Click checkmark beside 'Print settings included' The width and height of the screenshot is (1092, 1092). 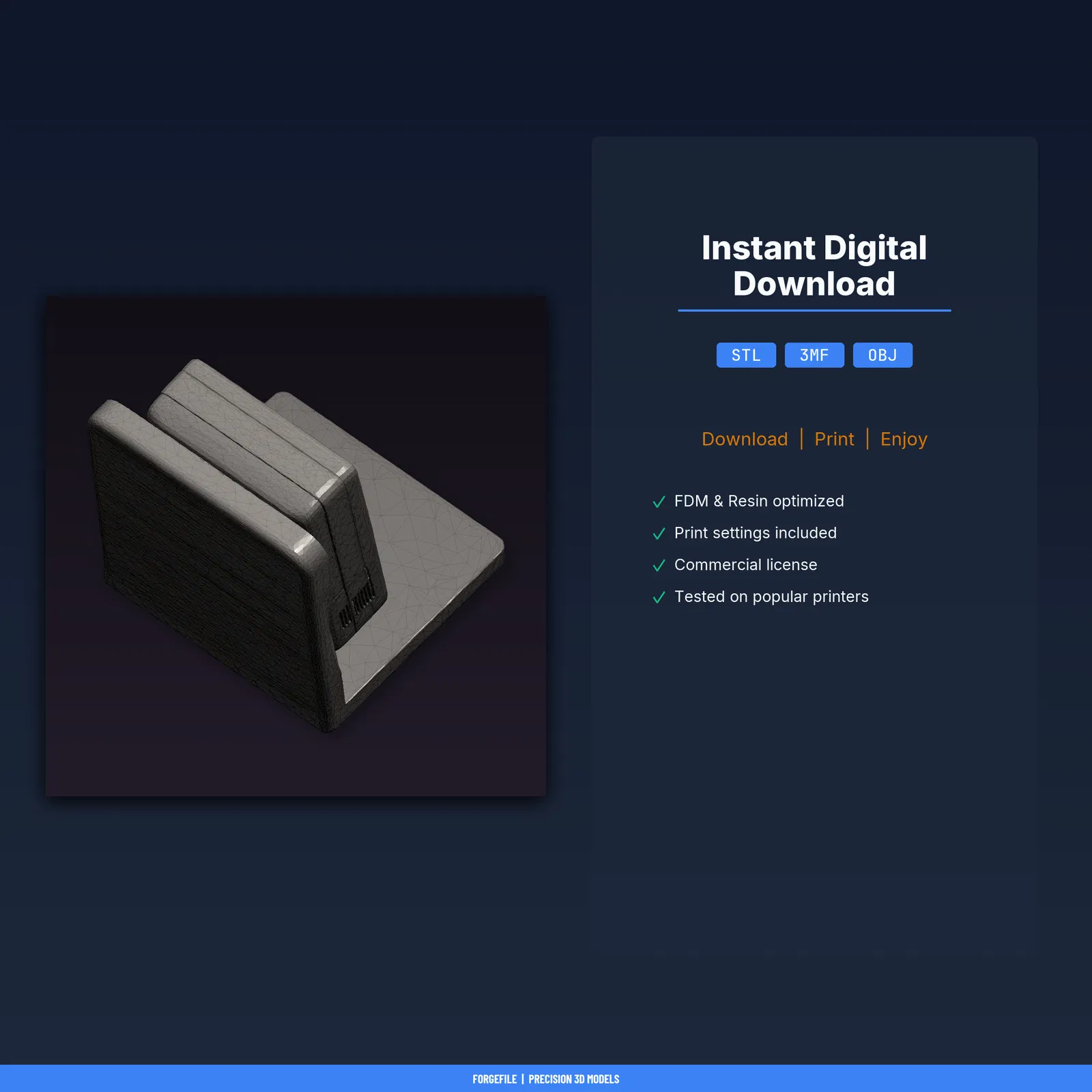coord(659,534)
